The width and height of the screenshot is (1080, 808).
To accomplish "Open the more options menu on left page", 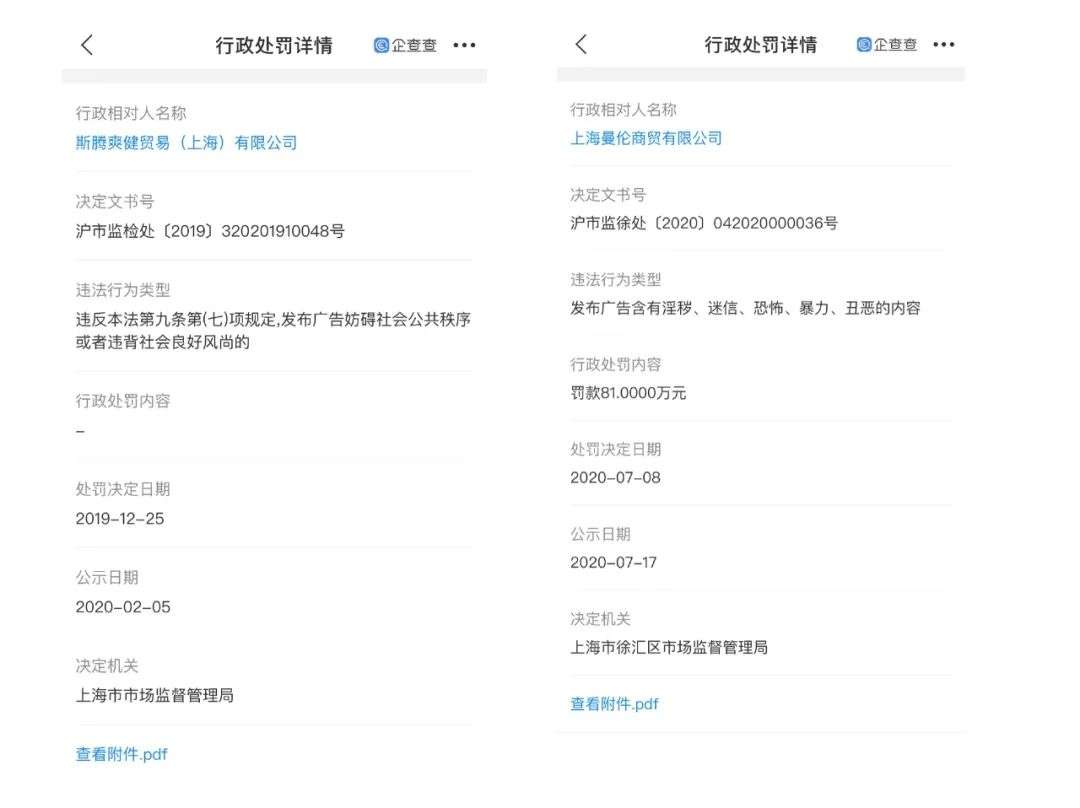I will coord(464,45).
